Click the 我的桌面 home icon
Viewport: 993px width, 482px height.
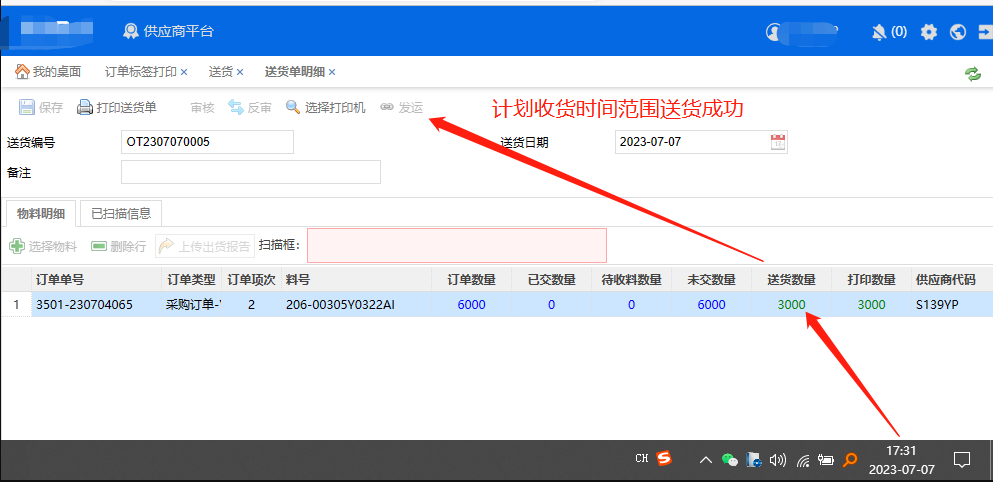[22, 72]
